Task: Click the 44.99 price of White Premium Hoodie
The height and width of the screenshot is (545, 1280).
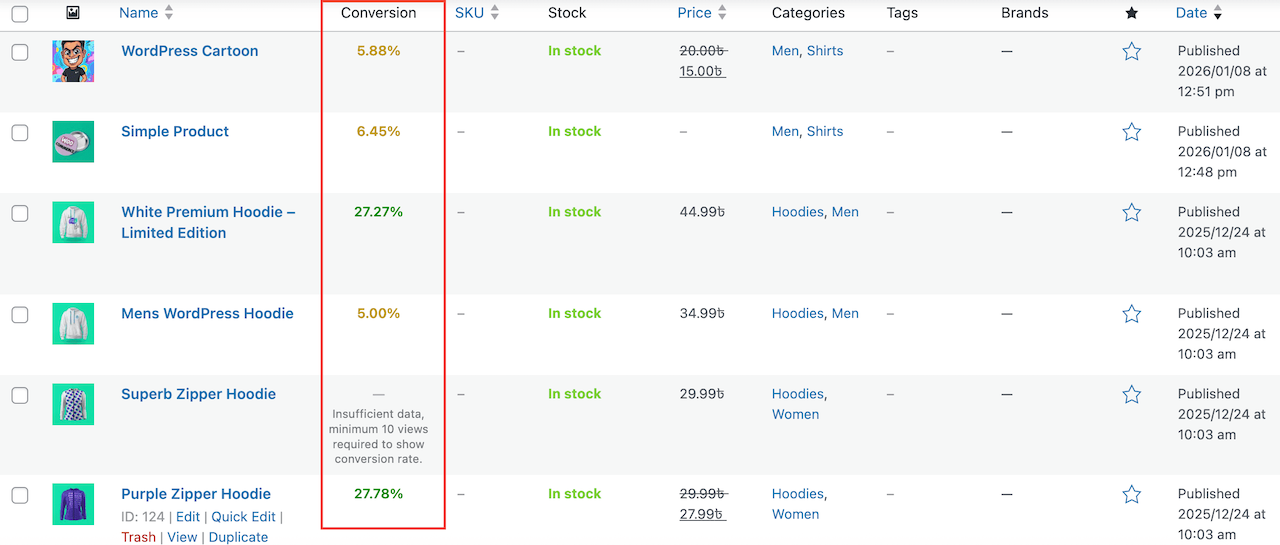Action: pyautogui.click(x=702, y=212)
